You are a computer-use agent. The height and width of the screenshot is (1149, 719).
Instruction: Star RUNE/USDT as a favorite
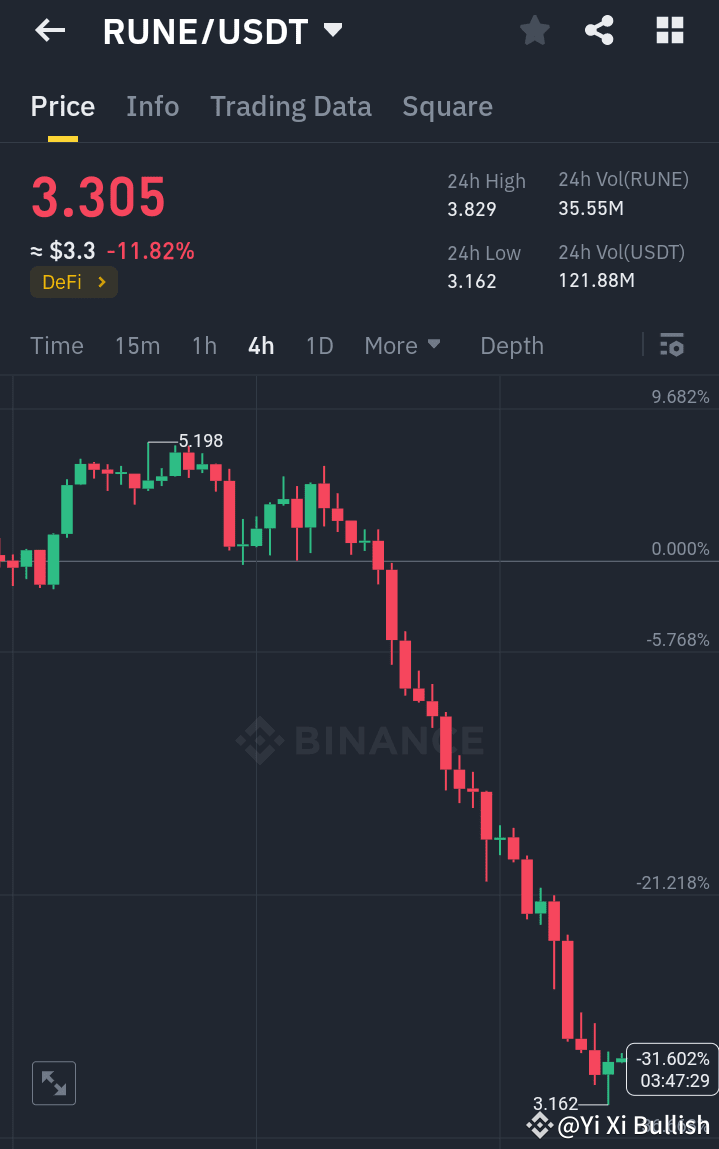pos(534,30)
